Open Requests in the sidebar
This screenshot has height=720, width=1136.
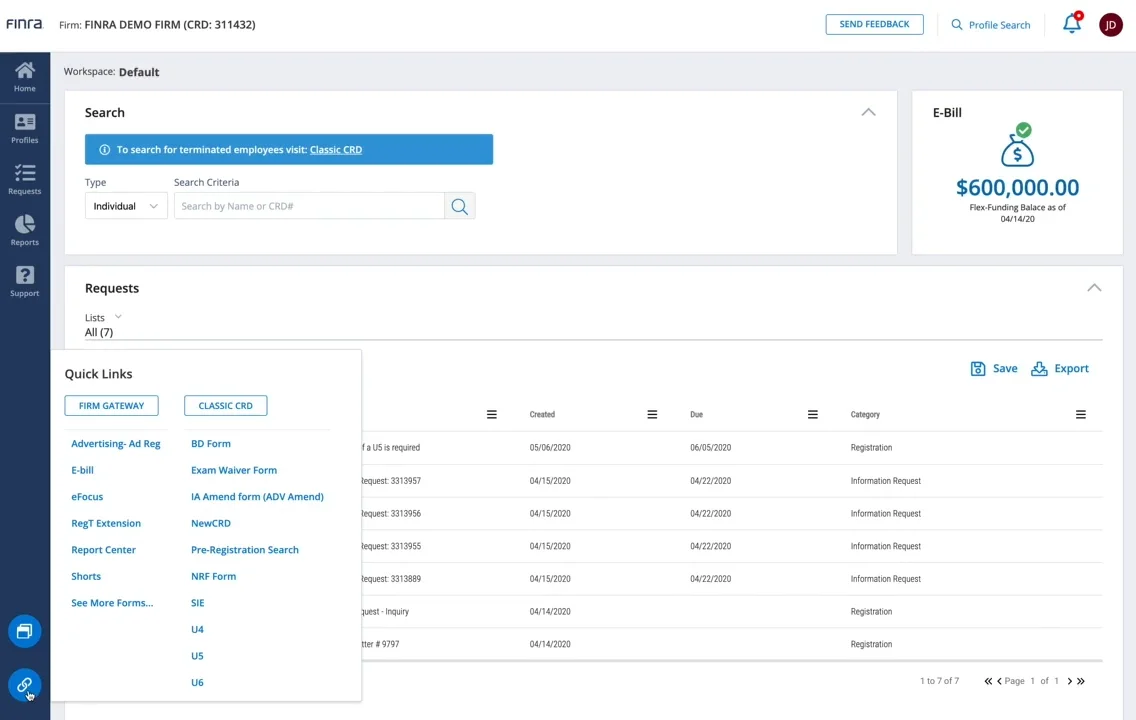click(x=25, y=179)
